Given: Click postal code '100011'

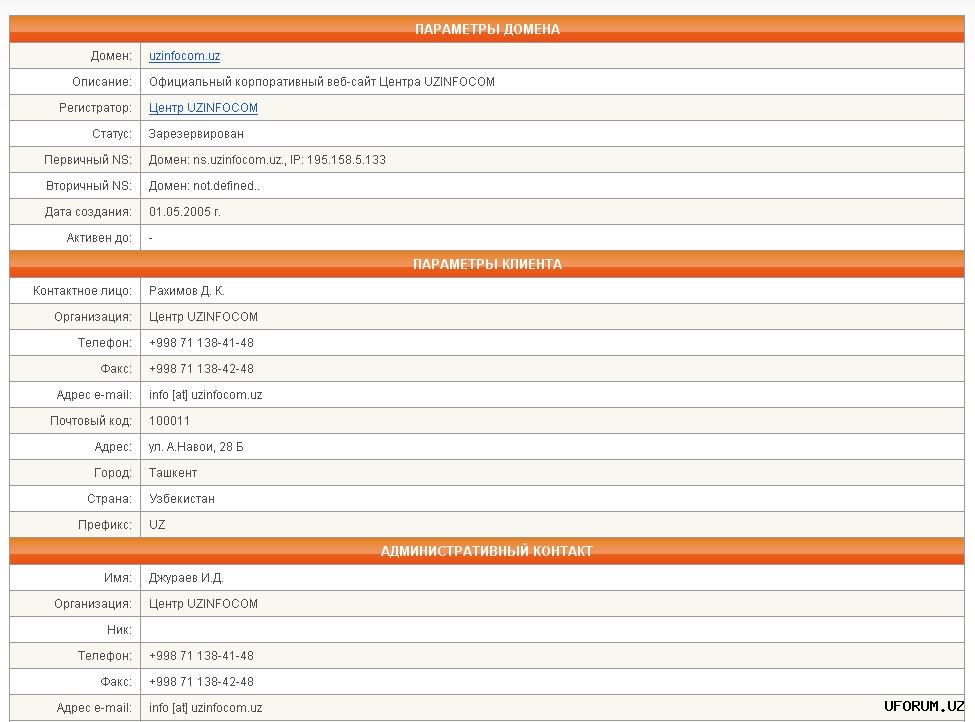Looking at the screenshot, I should (169, 421).
